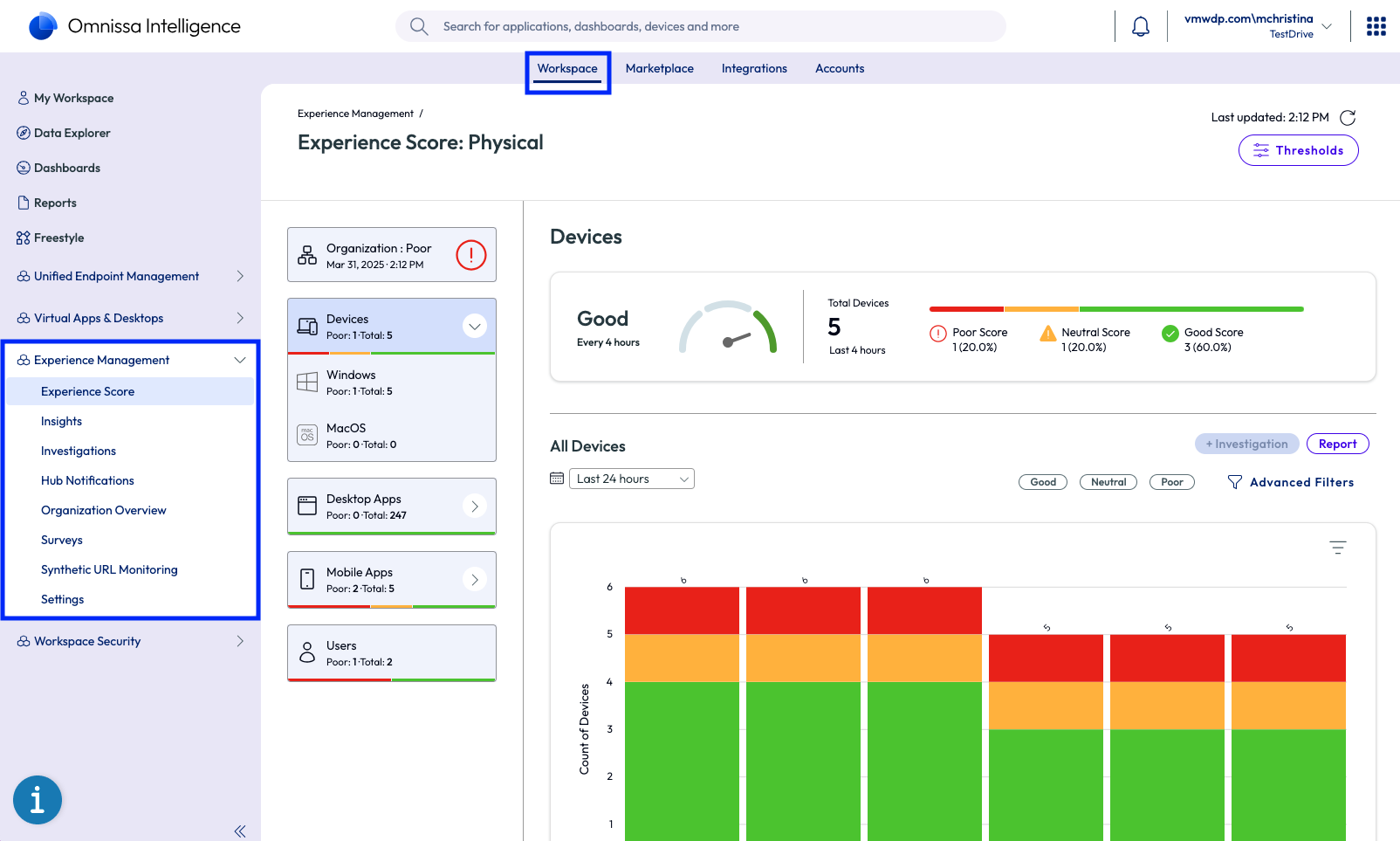1400x841 pixels.
Task: Click the calendar icon beside date range
Action: pos(557,479)
